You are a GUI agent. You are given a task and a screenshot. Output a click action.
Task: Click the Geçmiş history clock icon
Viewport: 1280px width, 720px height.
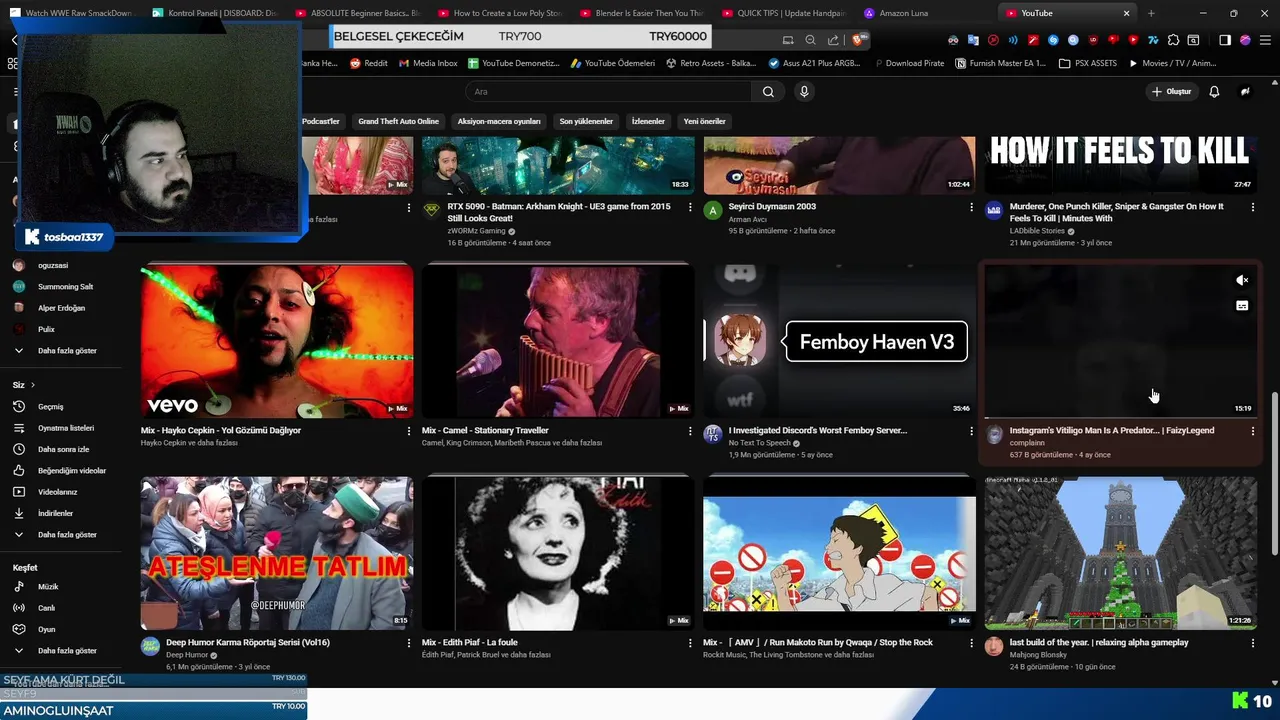[x=18, y=406]
